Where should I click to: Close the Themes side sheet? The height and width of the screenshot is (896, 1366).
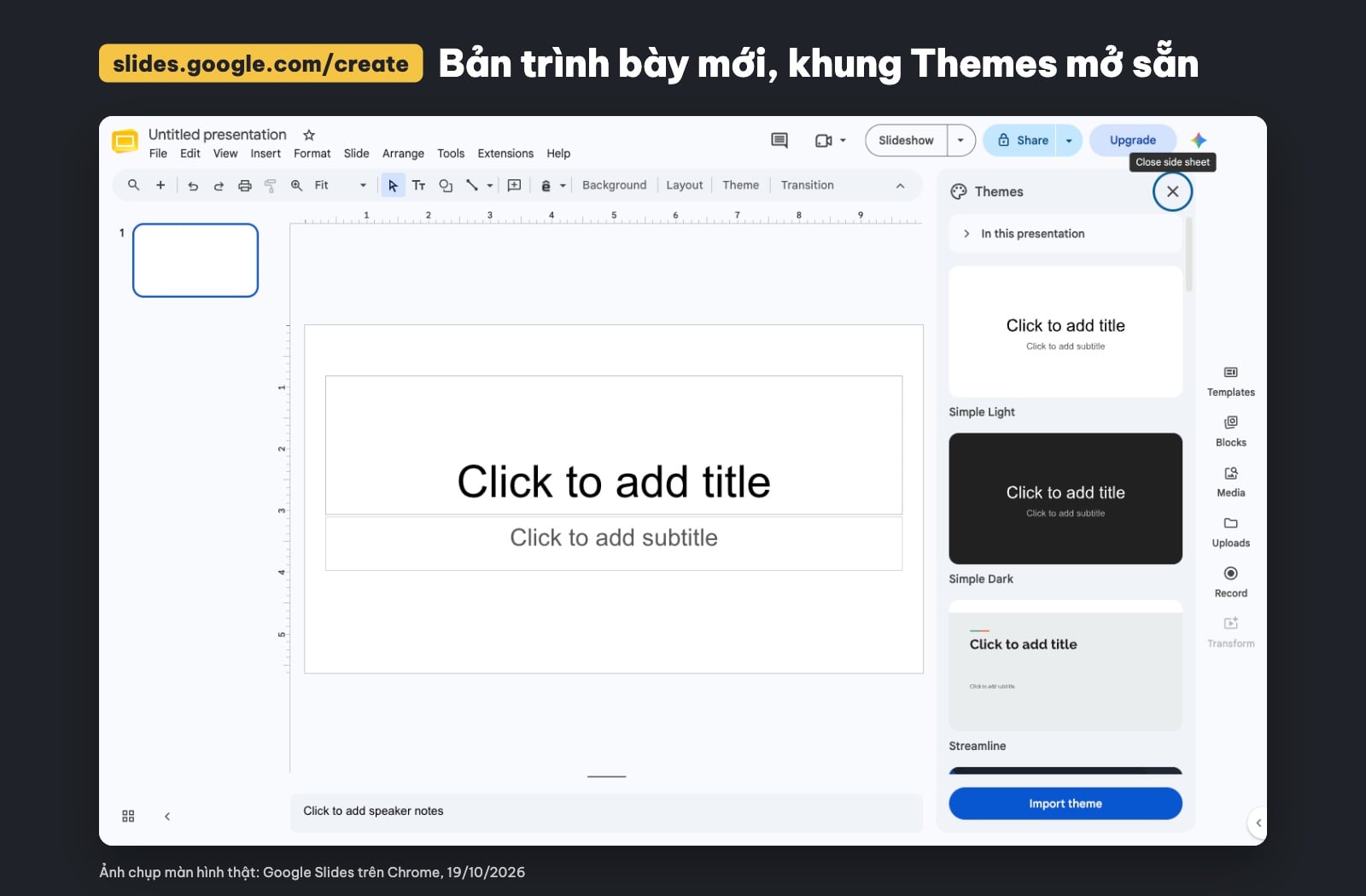coord(1172,192)
